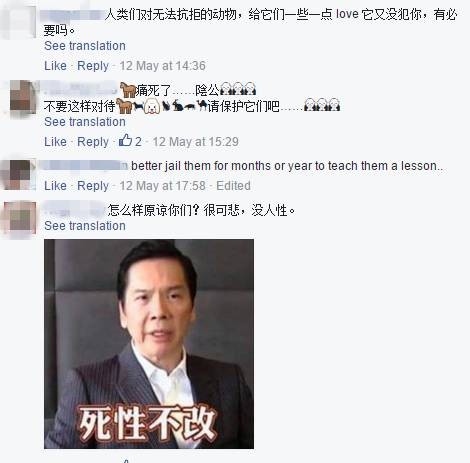This screenshot has height=463, width=470.
Task: Open the 12 May at 14:36 timestamp
Action: [x=163, y=66]
